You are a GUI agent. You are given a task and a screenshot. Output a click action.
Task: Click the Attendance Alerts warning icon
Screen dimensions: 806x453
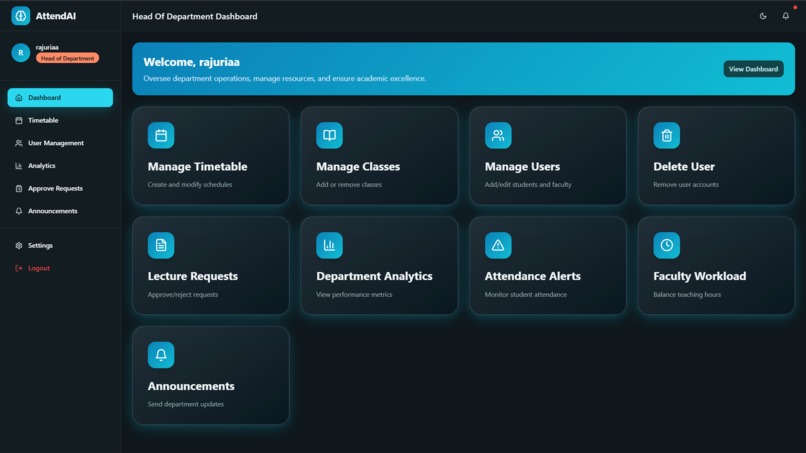pos(498,245)
